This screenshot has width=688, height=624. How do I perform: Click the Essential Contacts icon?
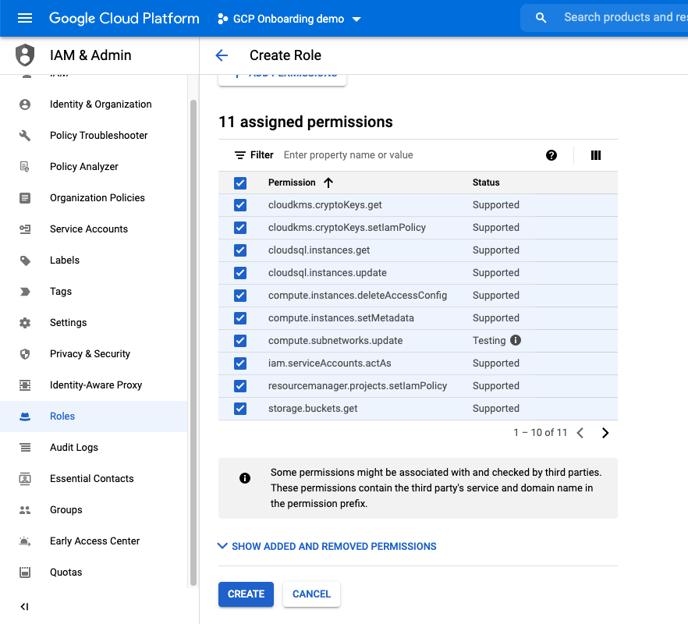25,478
